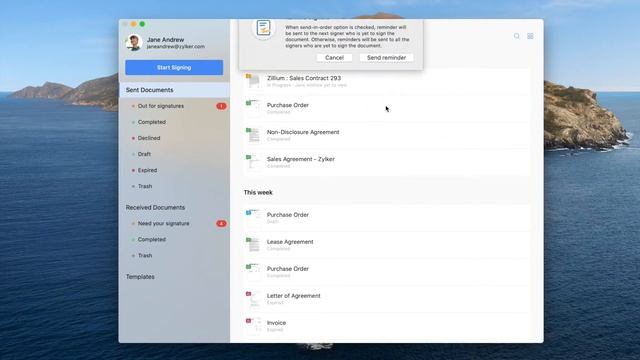The image size is (640, 360).
Task: Open Need your signature list
Action: pos(163,224)
